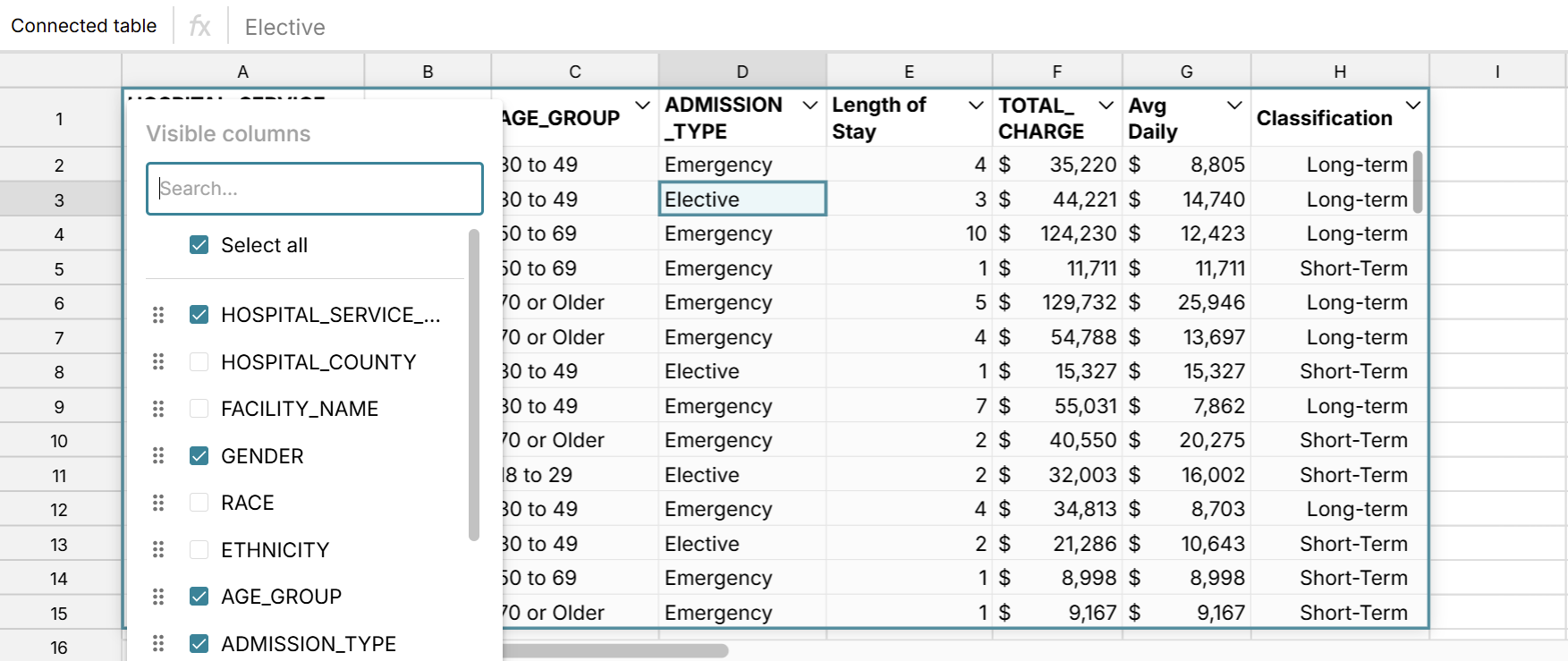Click drag handle icon beside FACILITY_NAME
1568x661 pixels.
pyautogui.click(x=158, y=409)
